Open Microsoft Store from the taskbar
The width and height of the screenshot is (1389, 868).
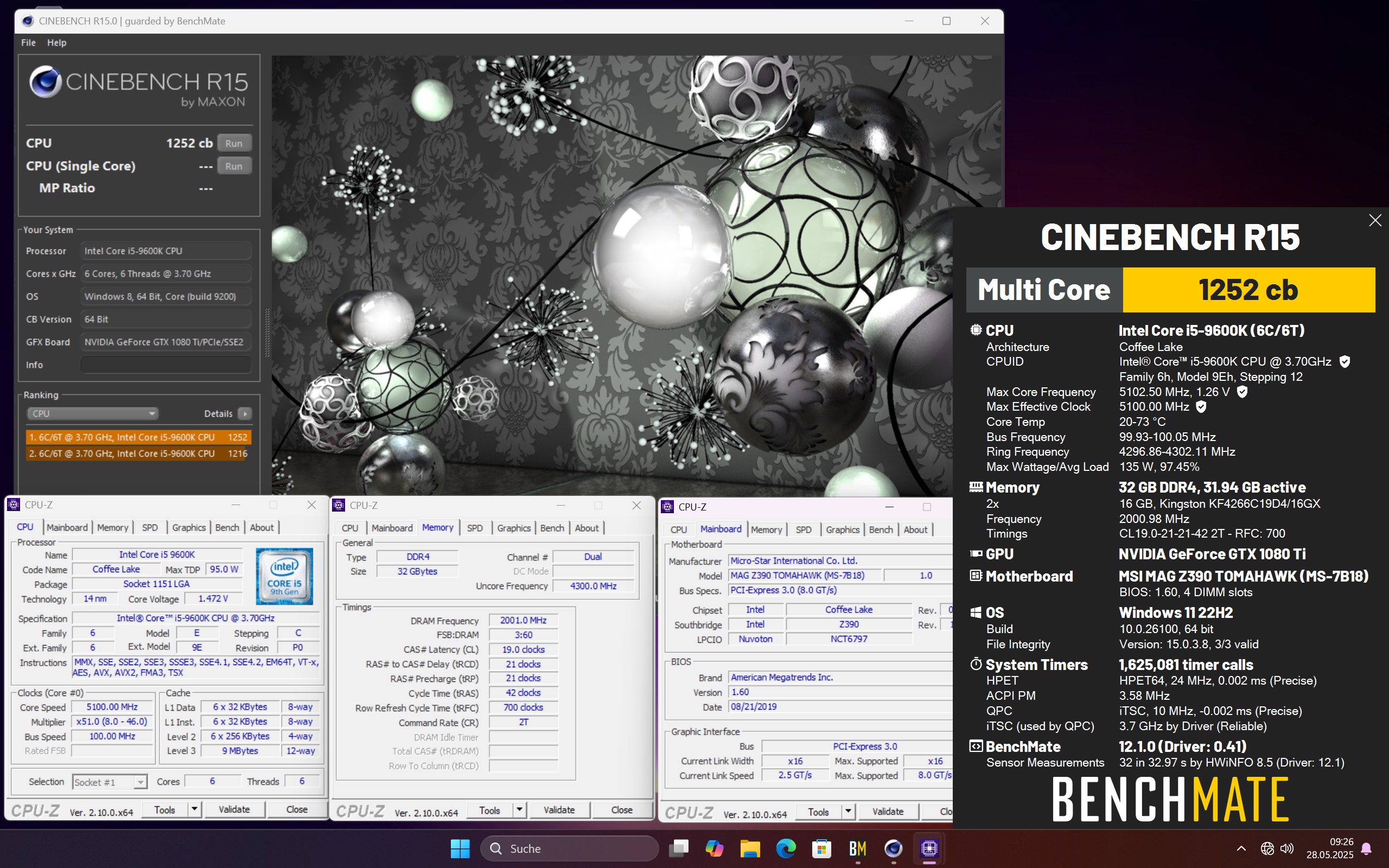[821, 848]
